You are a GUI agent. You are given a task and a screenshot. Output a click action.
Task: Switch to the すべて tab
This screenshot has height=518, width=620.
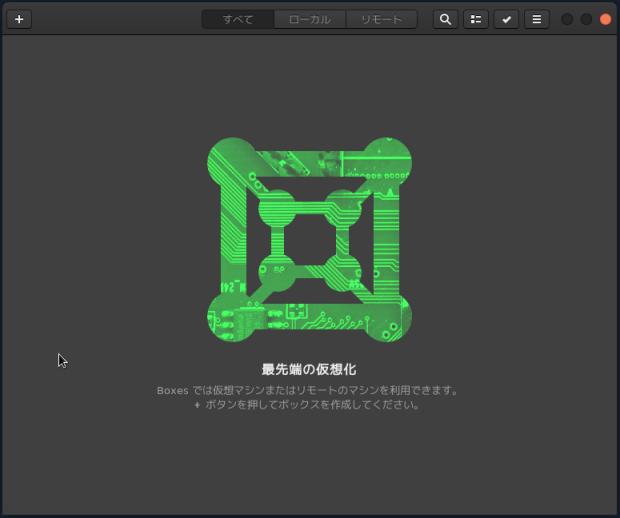(x=238, y=19)
